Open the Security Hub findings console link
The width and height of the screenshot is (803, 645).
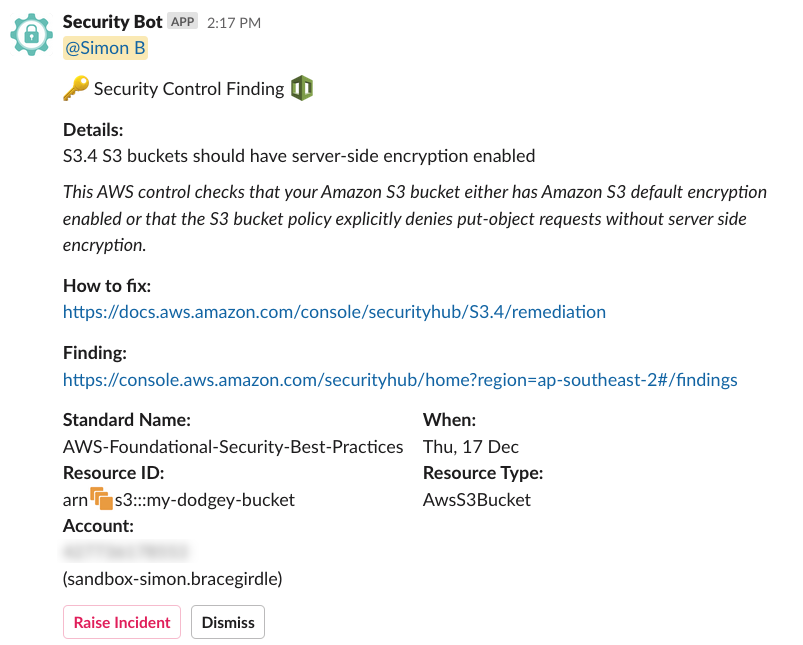[400, 380]
